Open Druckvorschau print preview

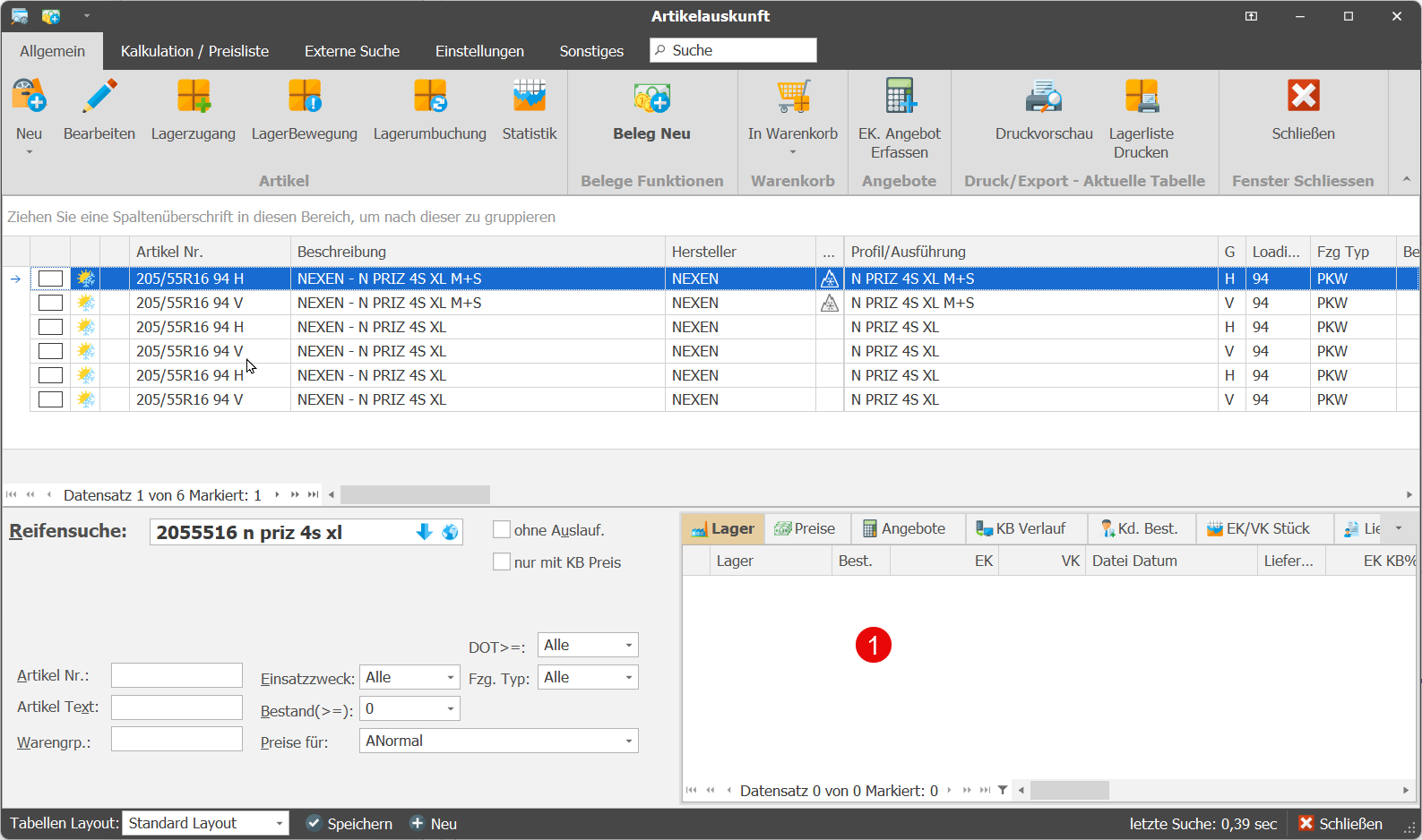[1043, 97]
